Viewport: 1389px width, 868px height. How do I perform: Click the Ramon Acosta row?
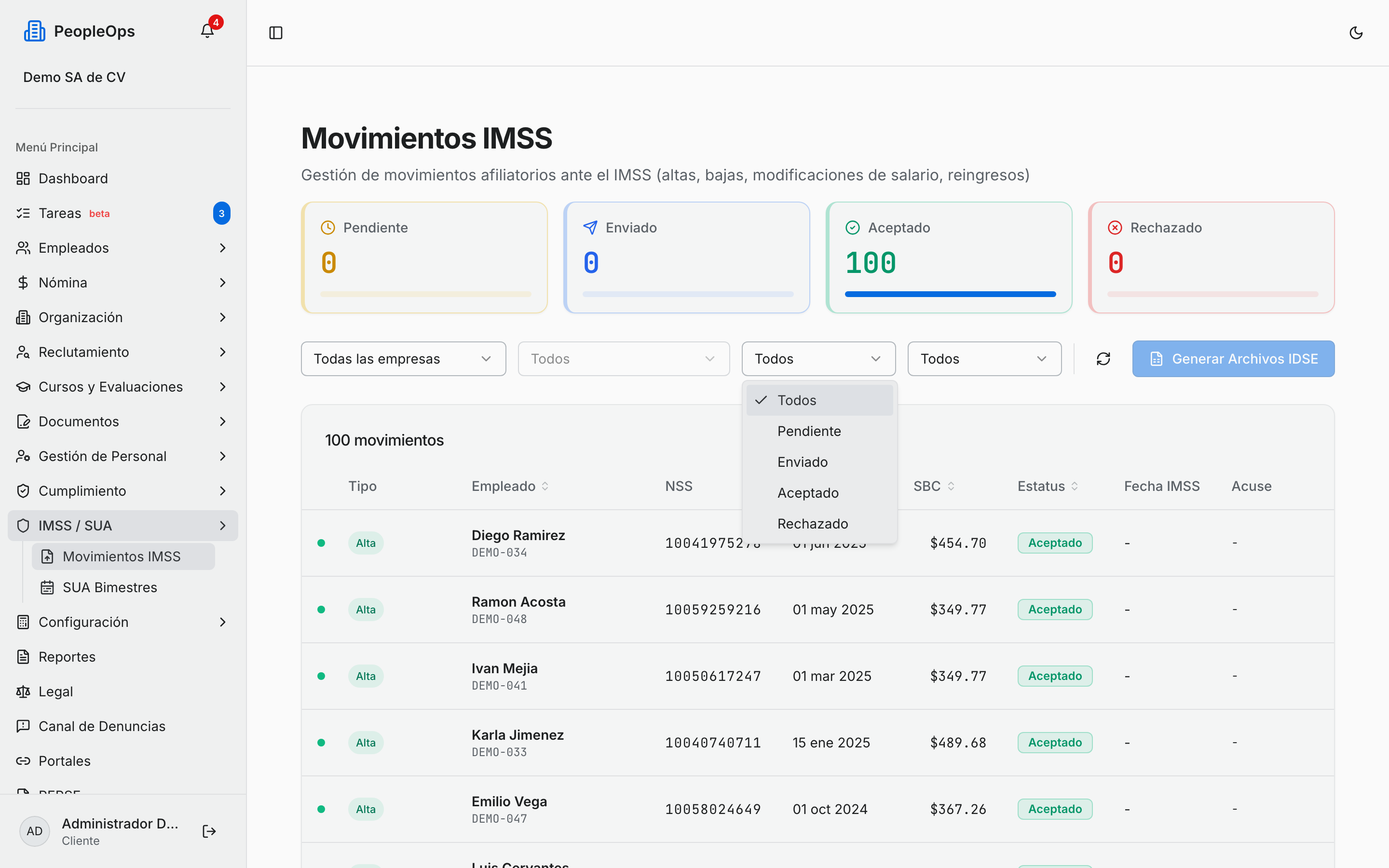817,610
